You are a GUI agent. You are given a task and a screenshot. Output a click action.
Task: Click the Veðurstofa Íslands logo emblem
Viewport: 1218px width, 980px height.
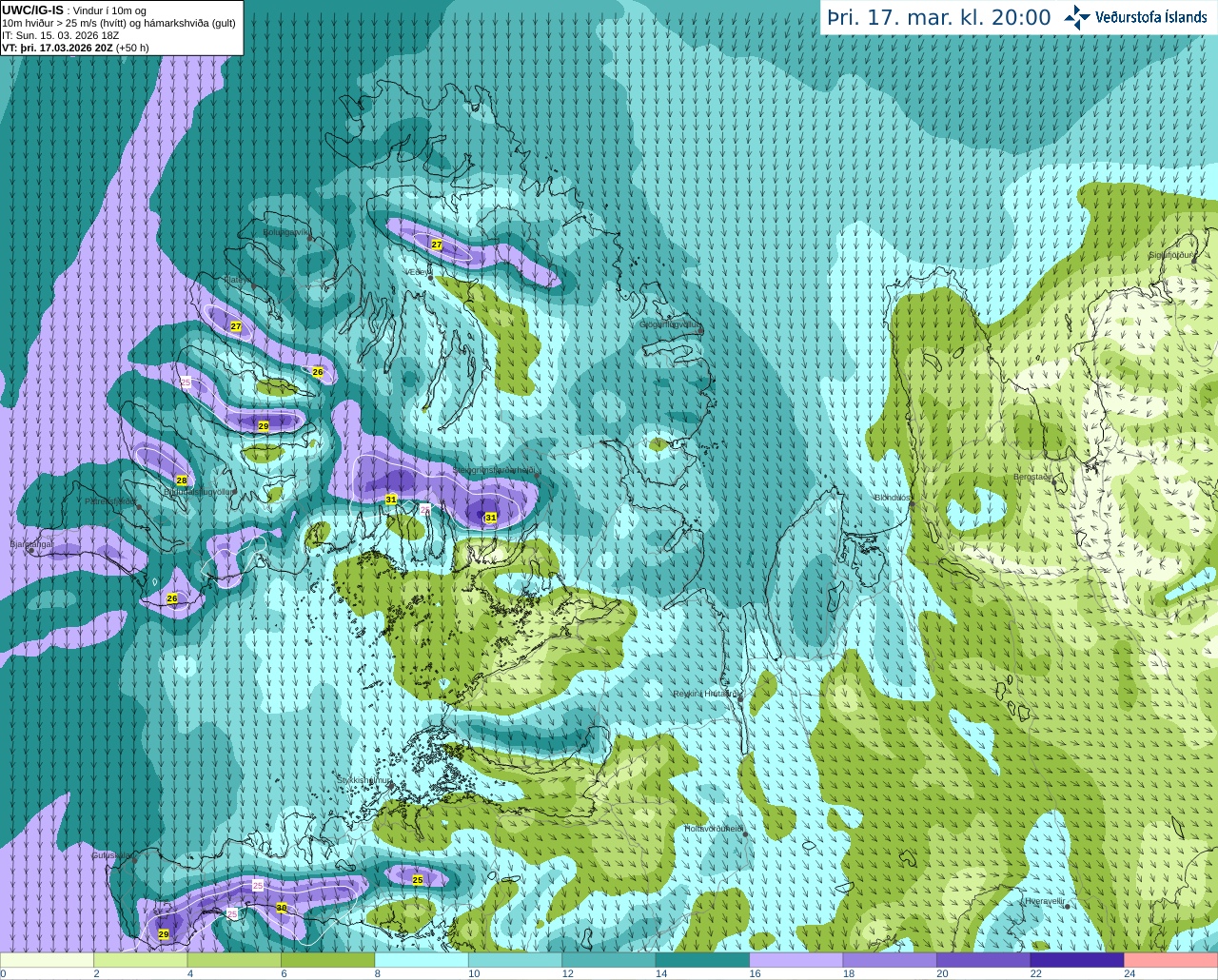[1076, 17]
